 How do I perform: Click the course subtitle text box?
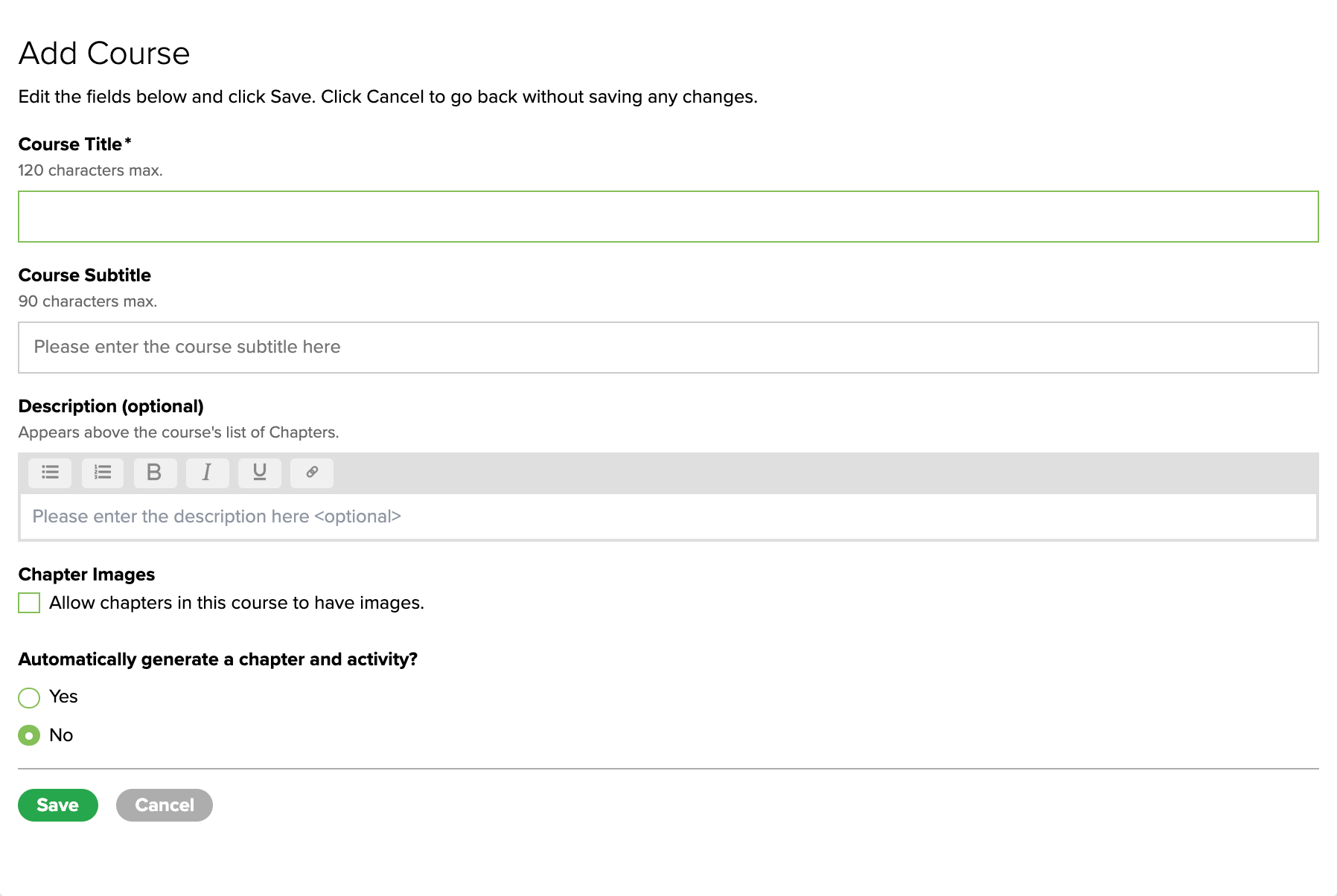(668, 348)
